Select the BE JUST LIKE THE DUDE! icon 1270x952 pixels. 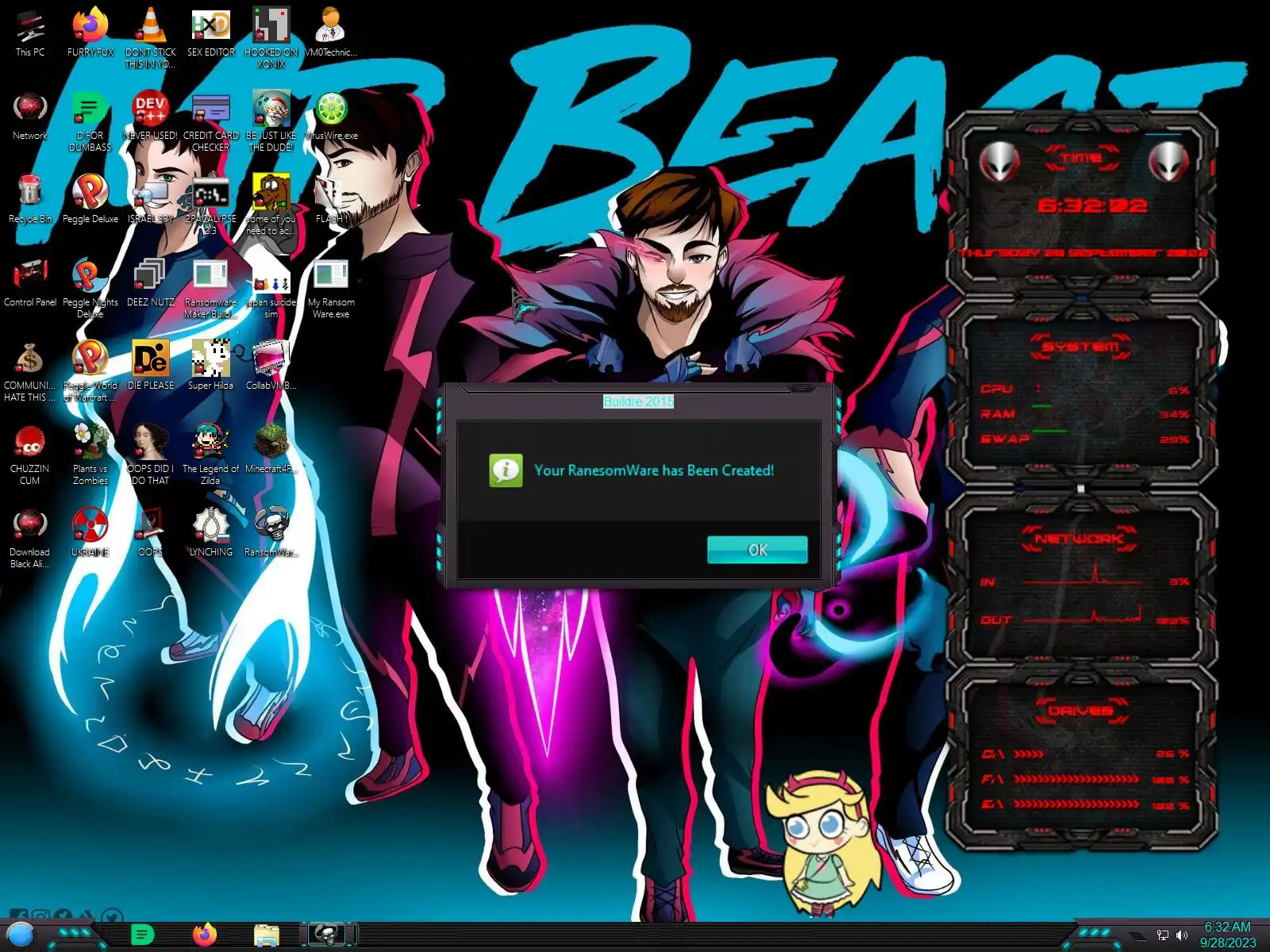coord(271,121)
